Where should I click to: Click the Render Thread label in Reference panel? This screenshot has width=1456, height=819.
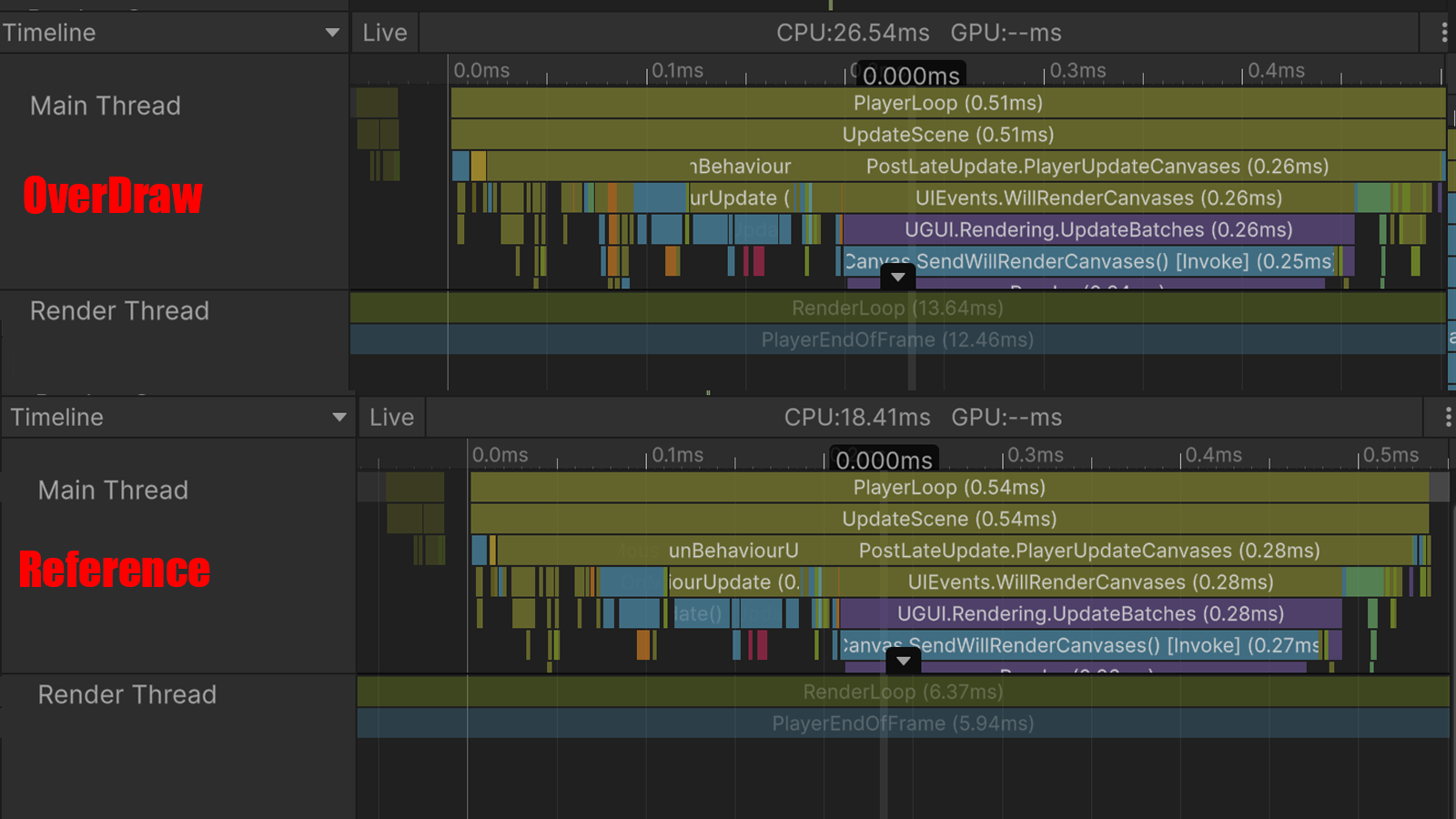point(127,695)
